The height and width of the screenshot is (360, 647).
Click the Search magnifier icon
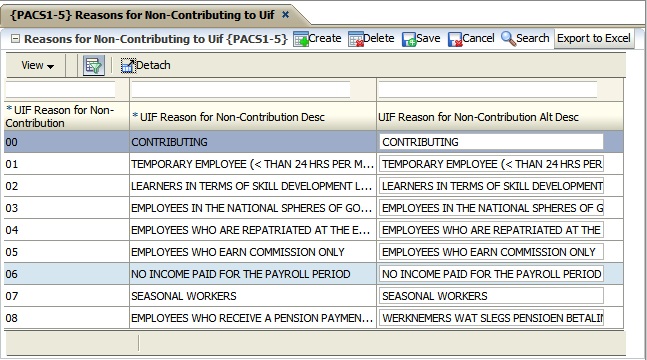point(508,39)
